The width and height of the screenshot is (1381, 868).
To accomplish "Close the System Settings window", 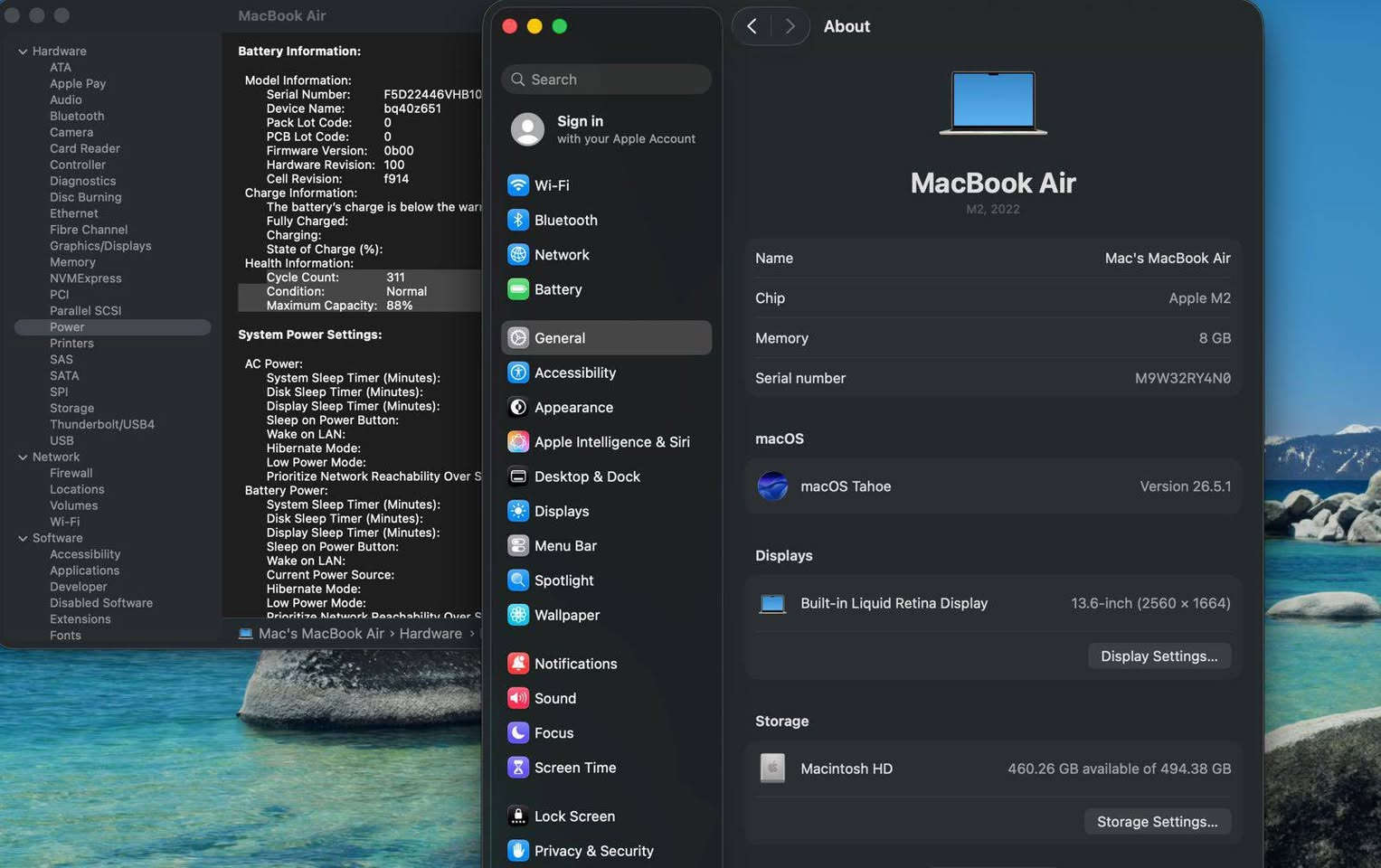I will point(509,26).
